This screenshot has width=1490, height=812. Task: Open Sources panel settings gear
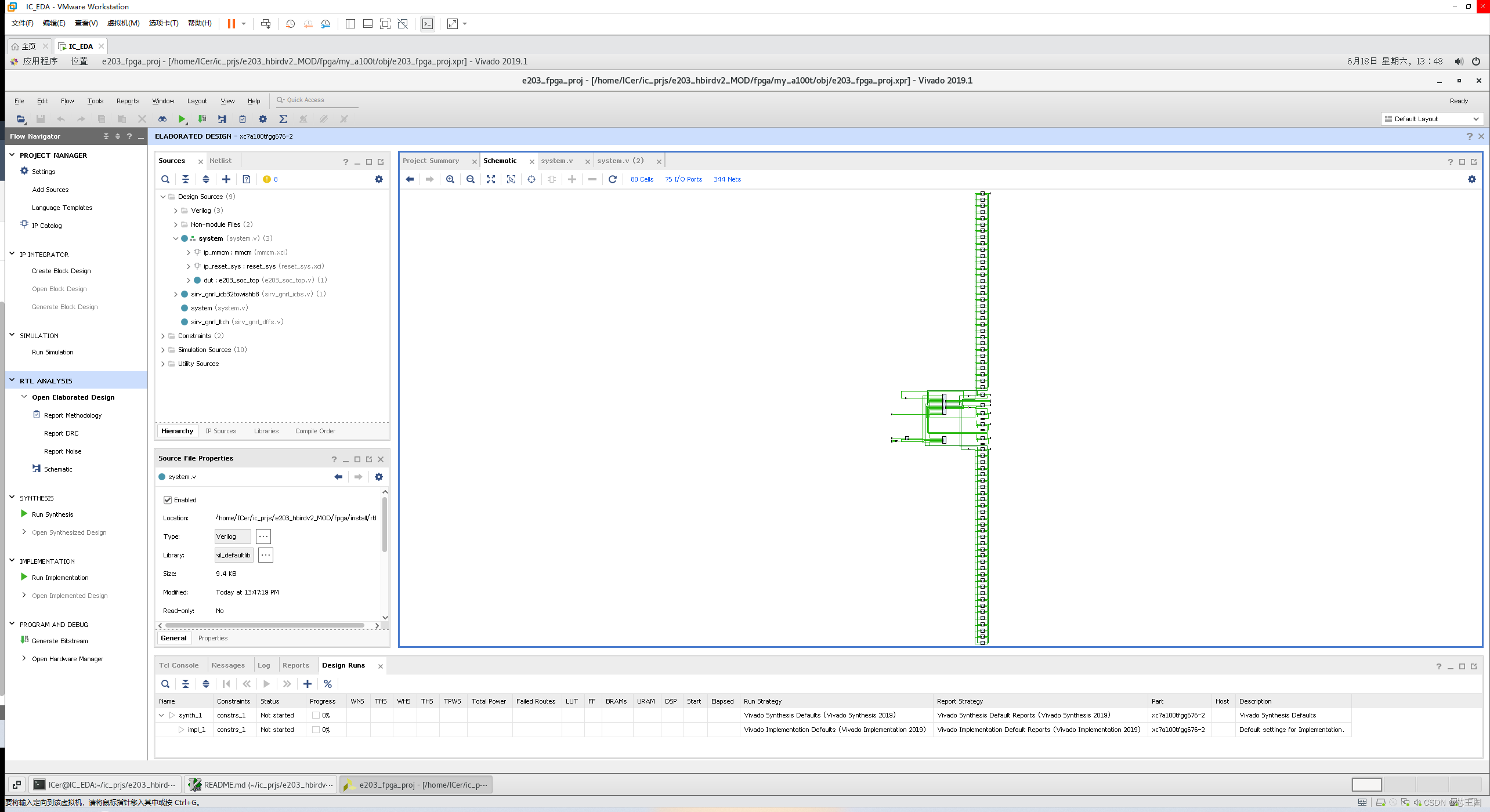coord(379,179)
